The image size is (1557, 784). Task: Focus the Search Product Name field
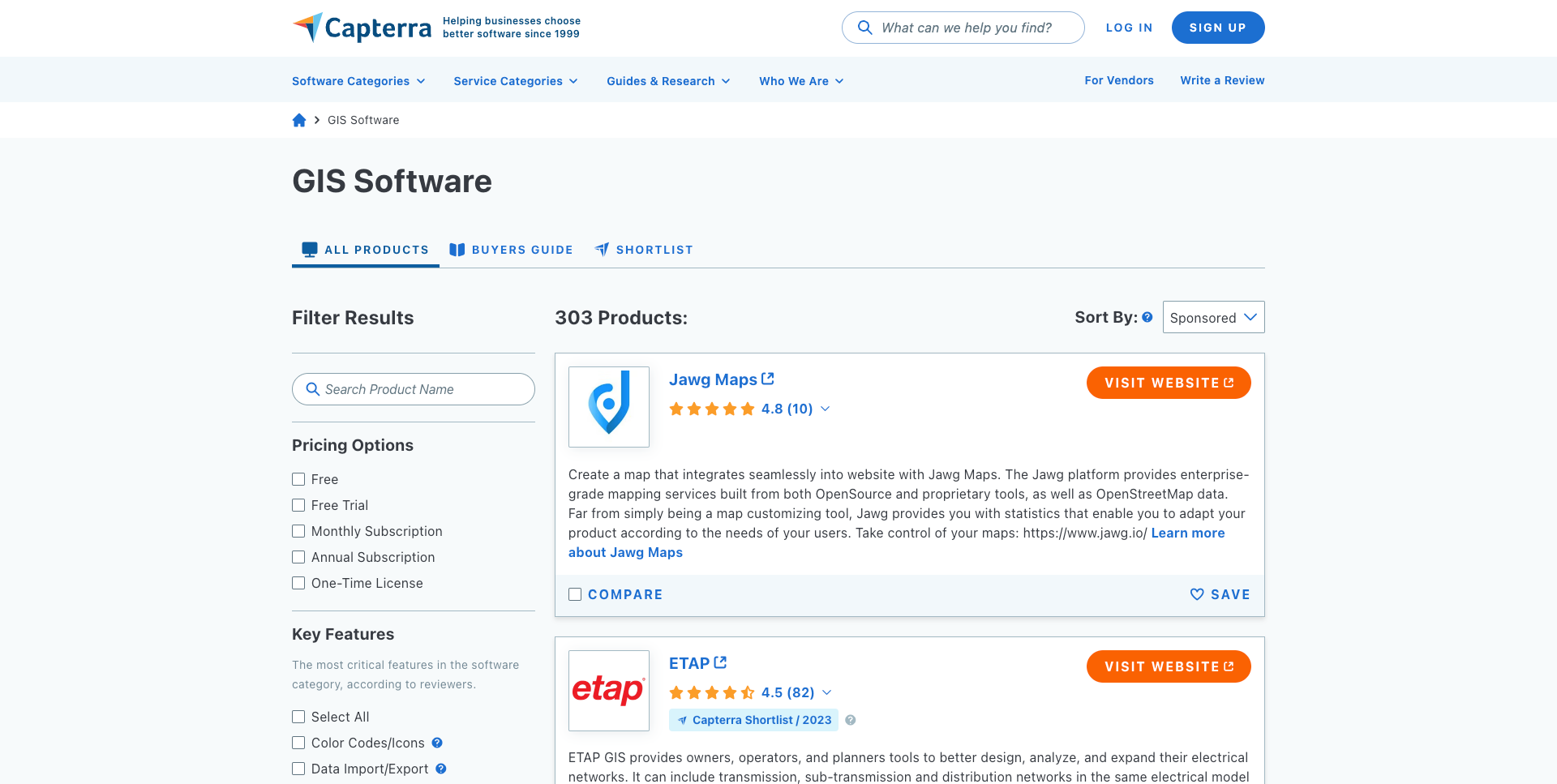tap(414, 389)
